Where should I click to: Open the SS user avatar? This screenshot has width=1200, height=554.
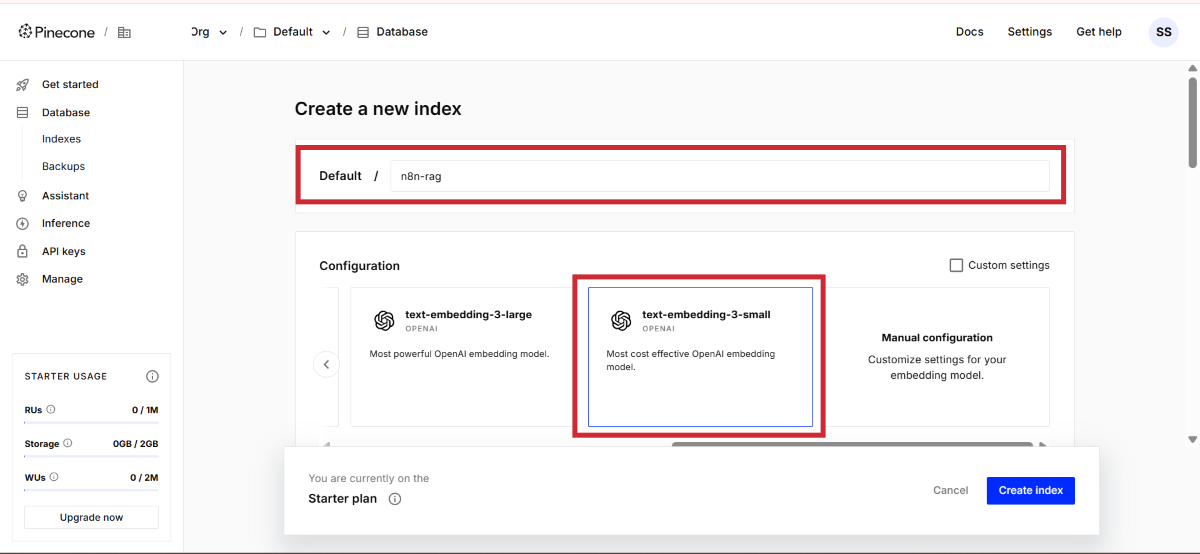pos(1163,32)
